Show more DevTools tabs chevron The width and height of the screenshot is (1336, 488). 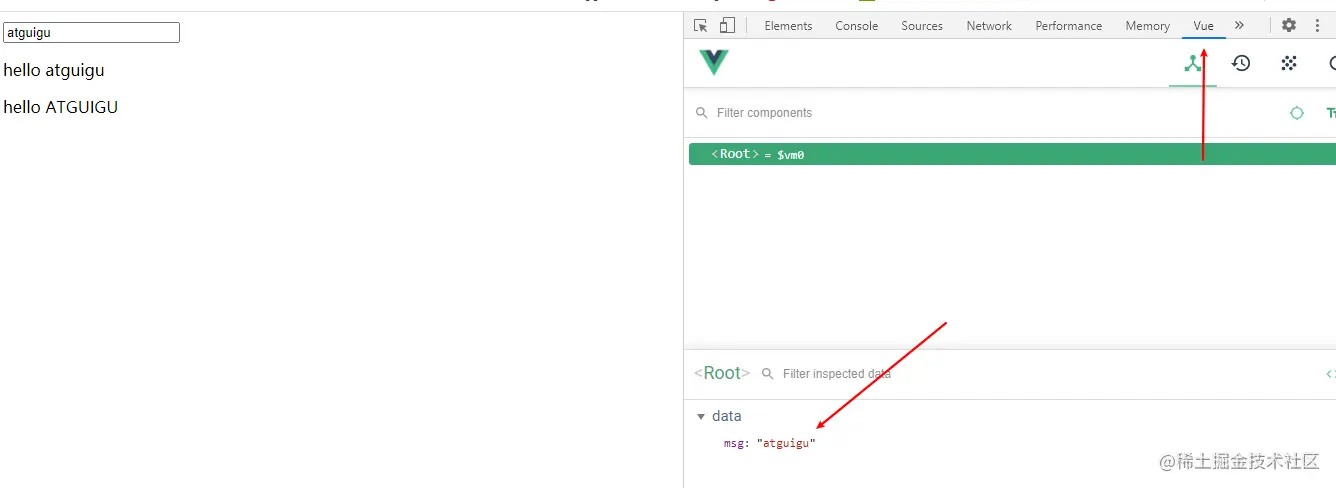[1240, 26]
